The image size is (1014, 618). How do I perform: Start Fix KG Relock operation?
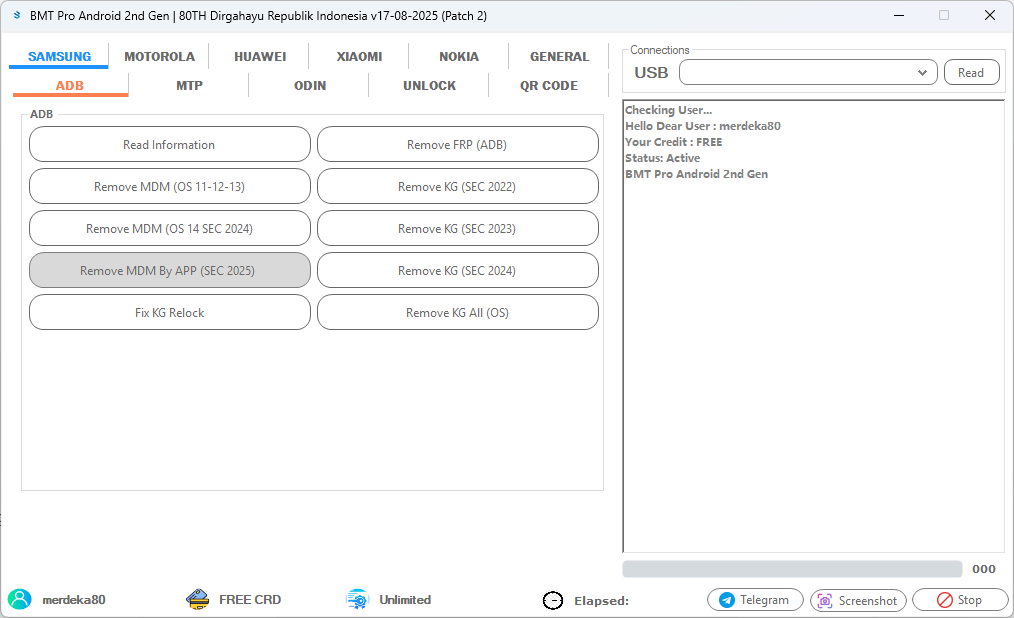169,312
